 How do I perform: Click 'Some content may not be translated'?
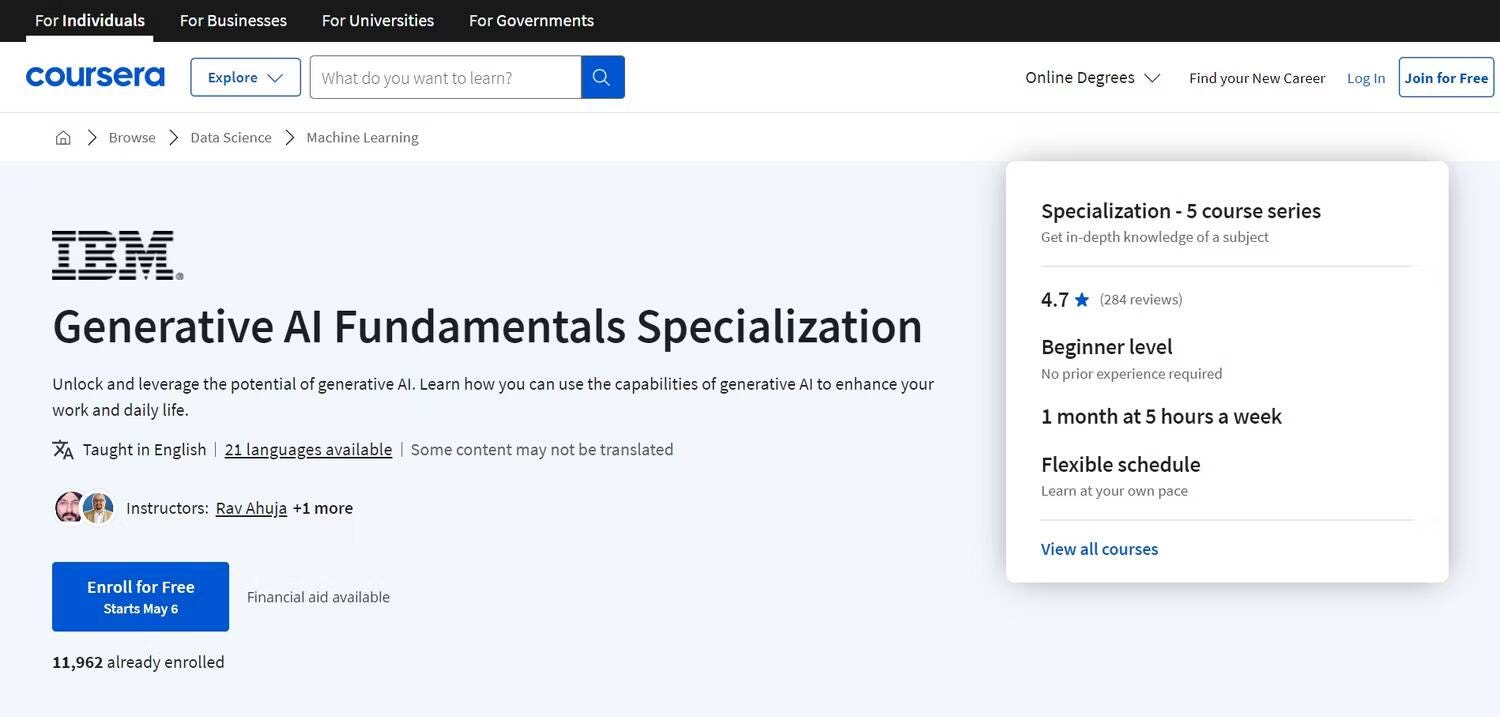pos(542,450)
